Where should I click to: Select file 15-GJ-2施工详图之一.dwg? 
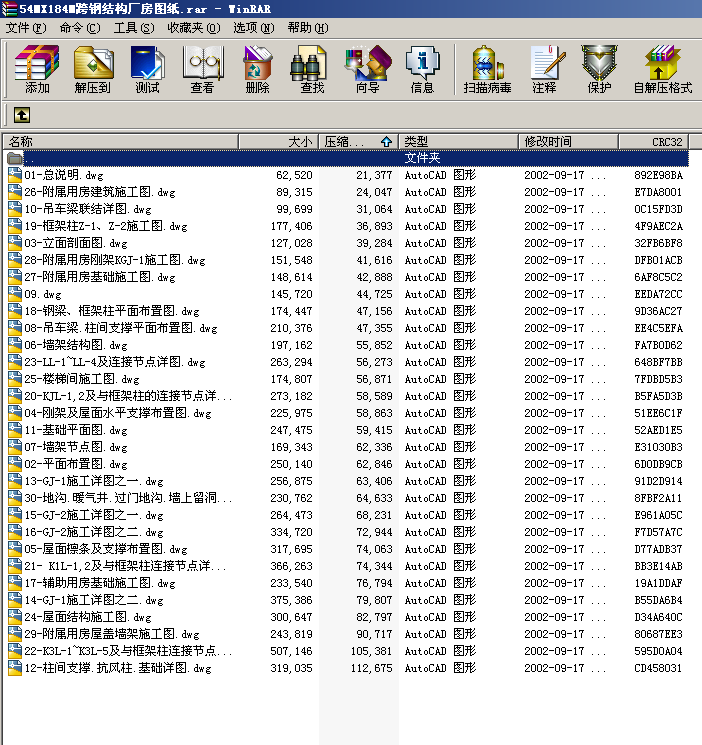tap(94, 515)
